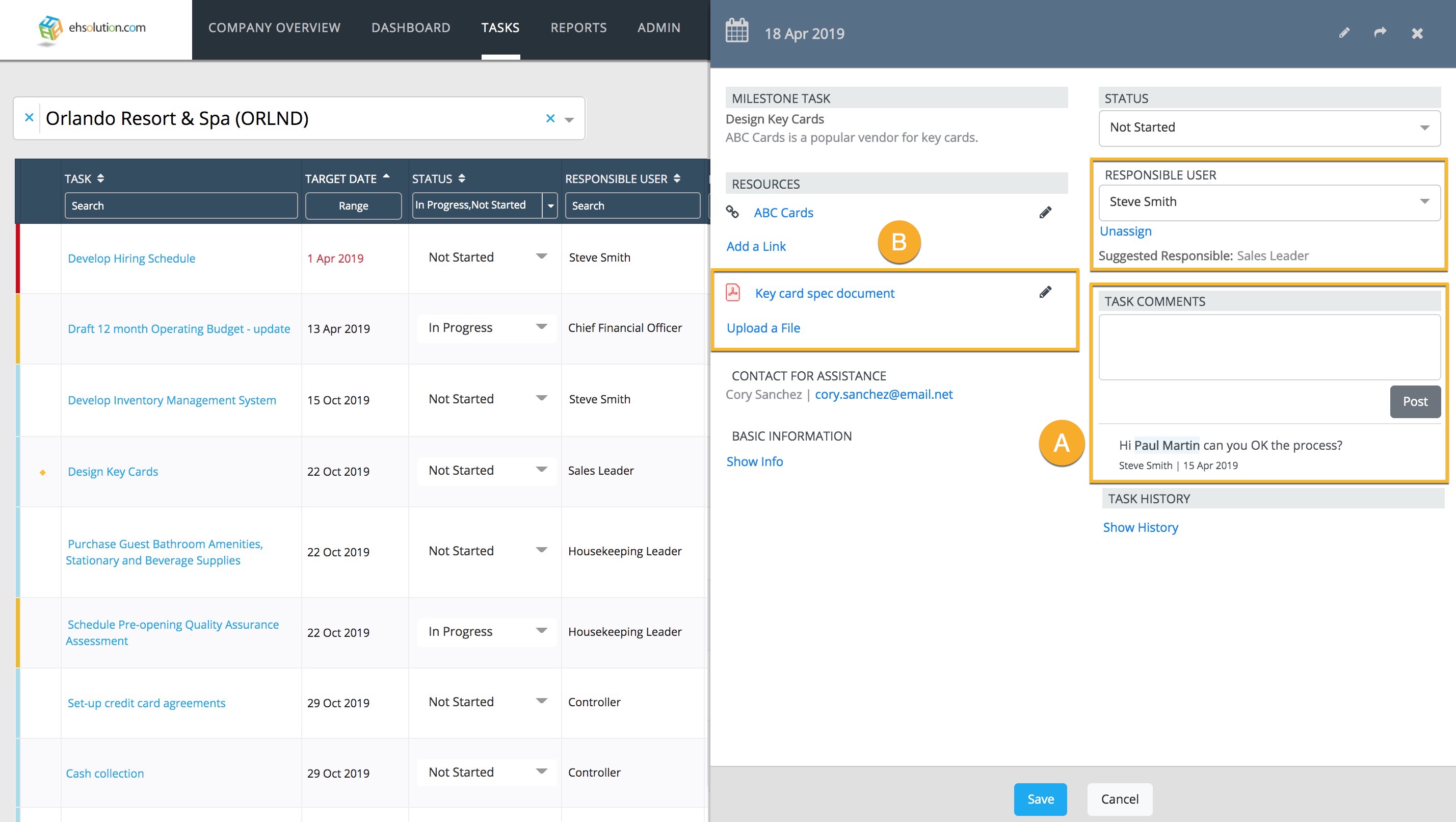The height and width of the screenshot is (822, 1456).
Task: Open the Reports tab
Action: pyautogui.click(x=579, y=28)
